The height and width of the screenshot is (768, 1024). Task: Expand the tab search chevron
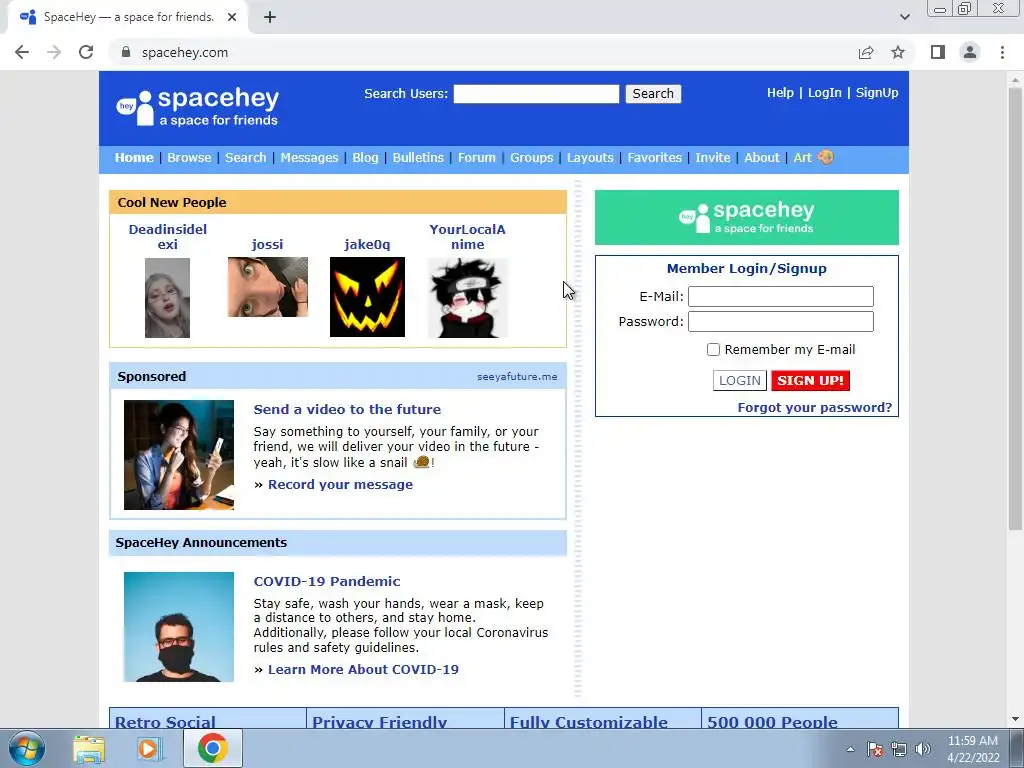(904, 17)
